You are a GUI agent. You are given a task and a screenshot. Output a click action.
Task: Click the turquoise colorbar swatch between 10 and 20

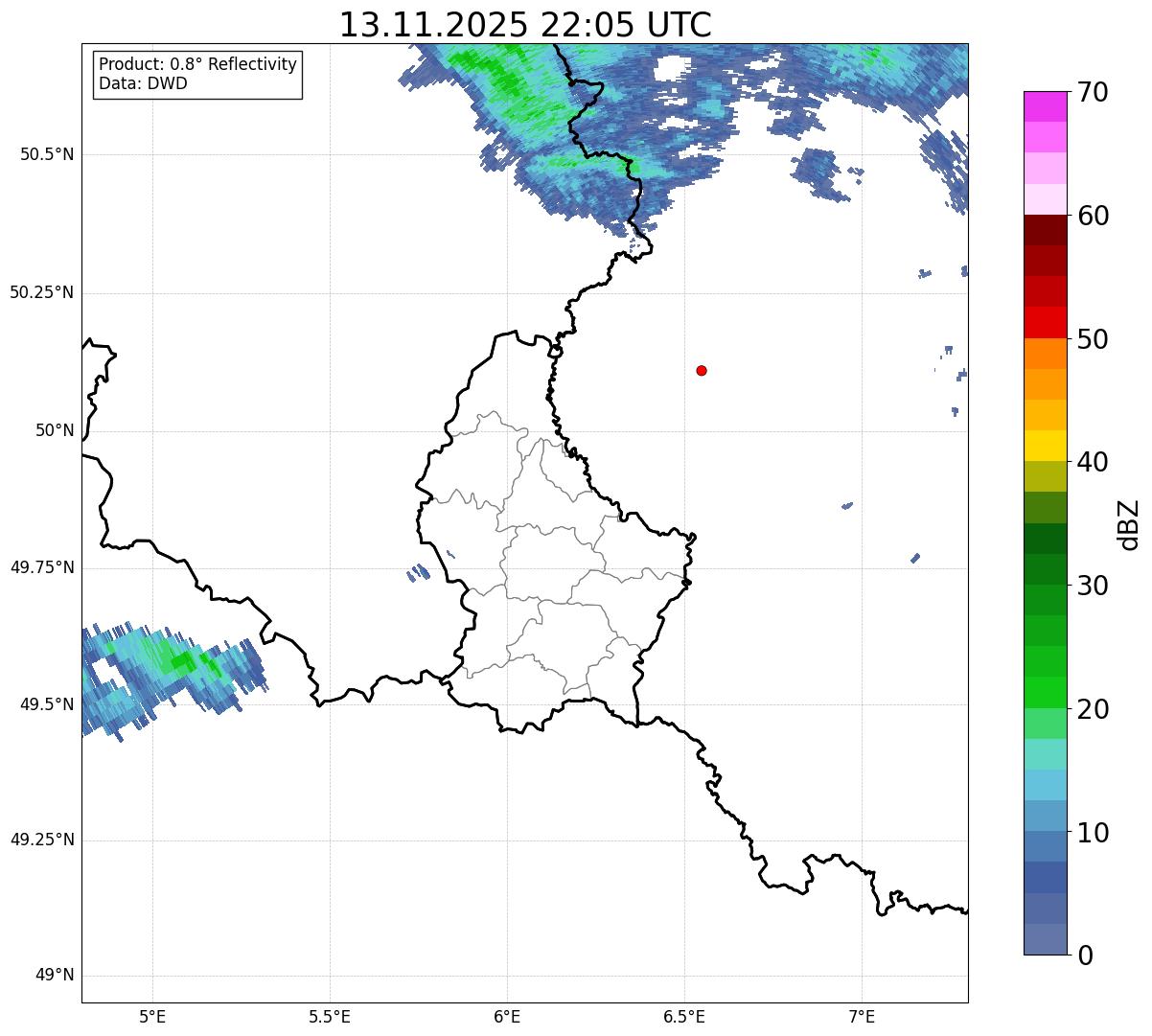pos(1046,754)
